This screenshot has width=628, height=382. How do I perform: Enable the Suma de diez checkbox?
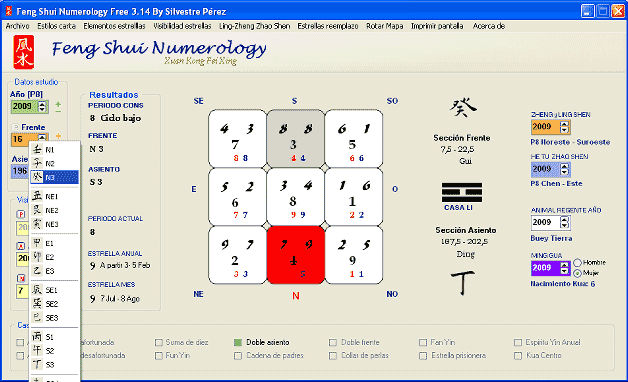159,342
